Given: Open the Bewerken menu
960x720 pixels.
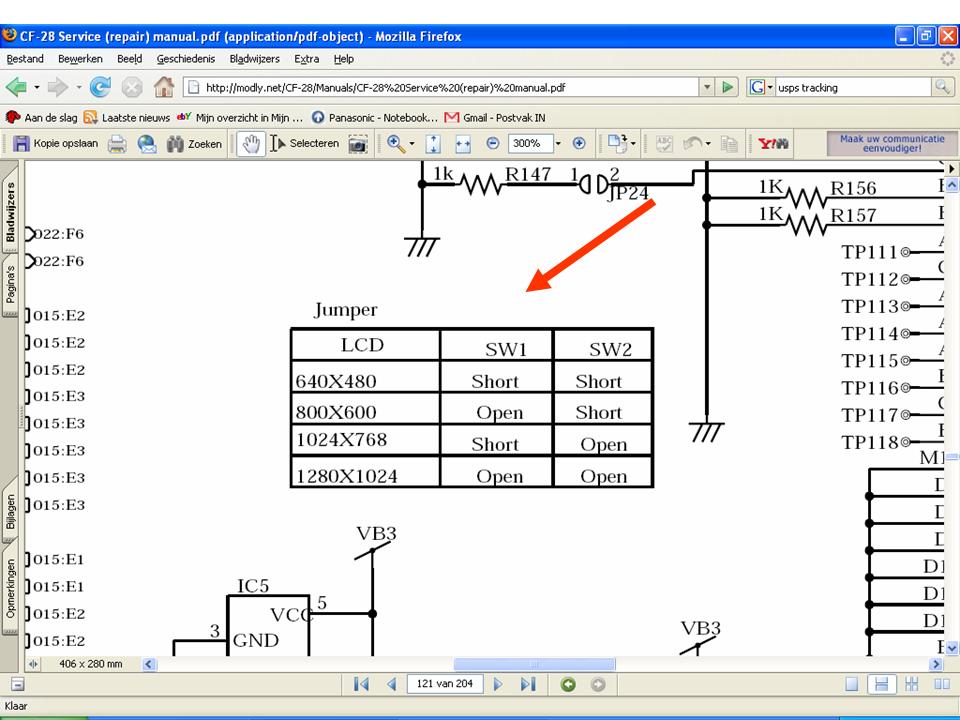Looking at the screenshot, I should (80, 59).
